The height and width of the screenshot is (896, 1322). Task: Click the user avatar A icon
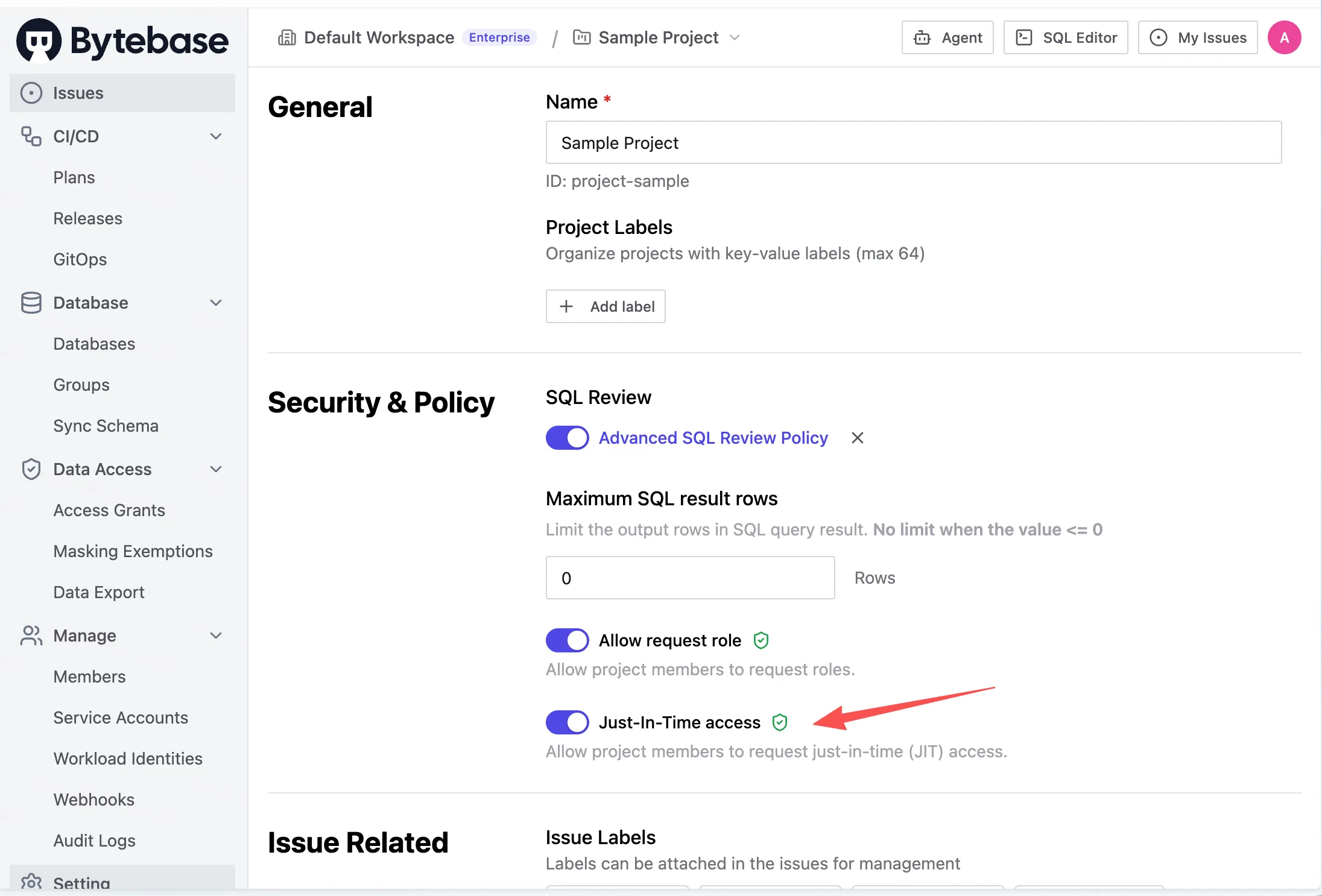1284,37
